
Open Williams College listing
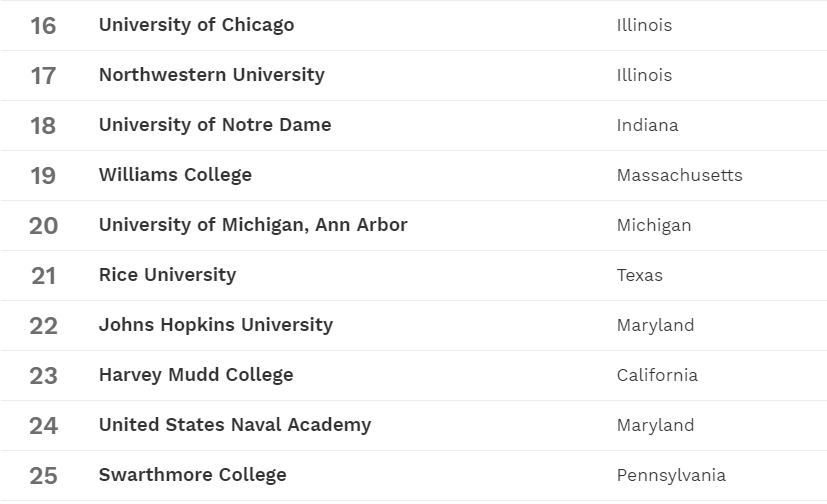pyautogui.click(x=175, y=175)
